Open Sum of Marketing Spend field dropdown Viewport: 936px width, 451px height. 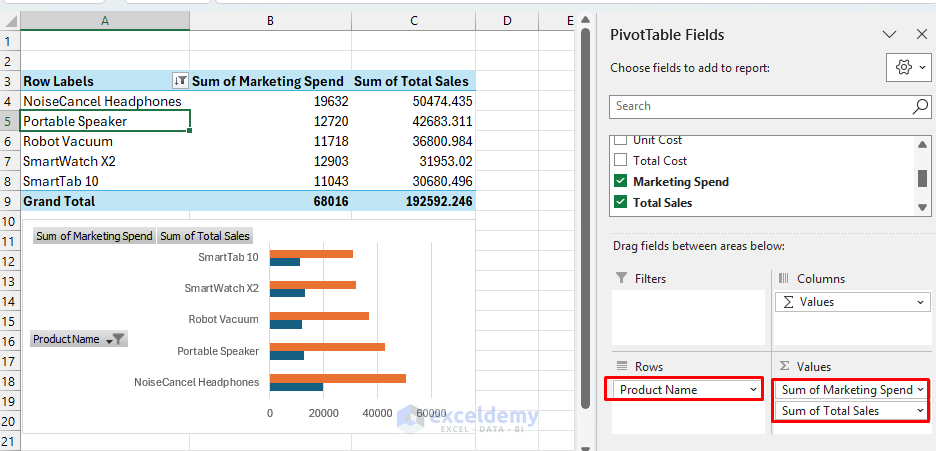point(921,390)
